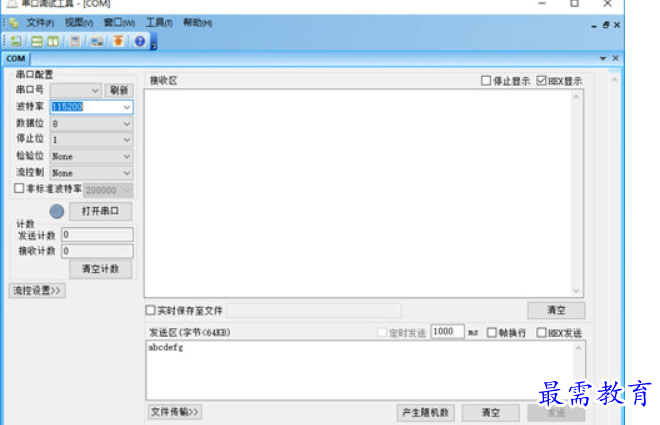Enable 非标准波特率 checkbox
The width and height of the screenshot is (660, 425).
coord(19,188)
